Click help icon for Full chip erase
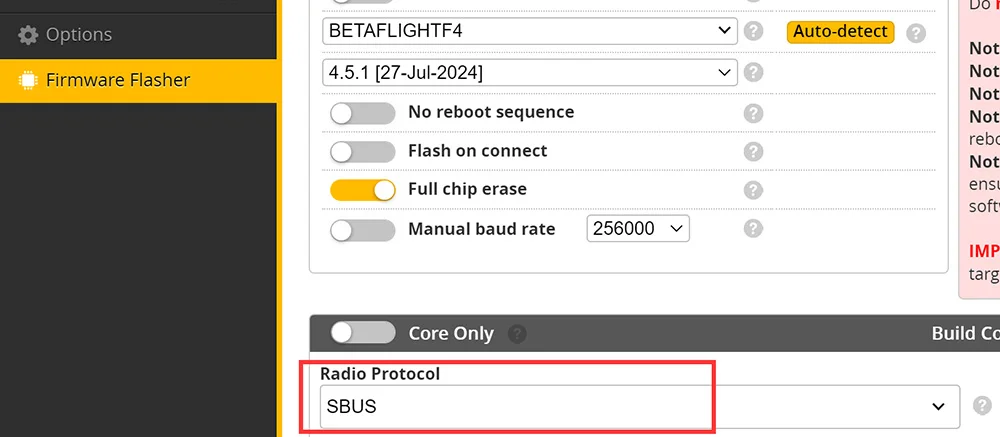The height and width of the screenshot is (437, 1000). click(x=754, y=190)
